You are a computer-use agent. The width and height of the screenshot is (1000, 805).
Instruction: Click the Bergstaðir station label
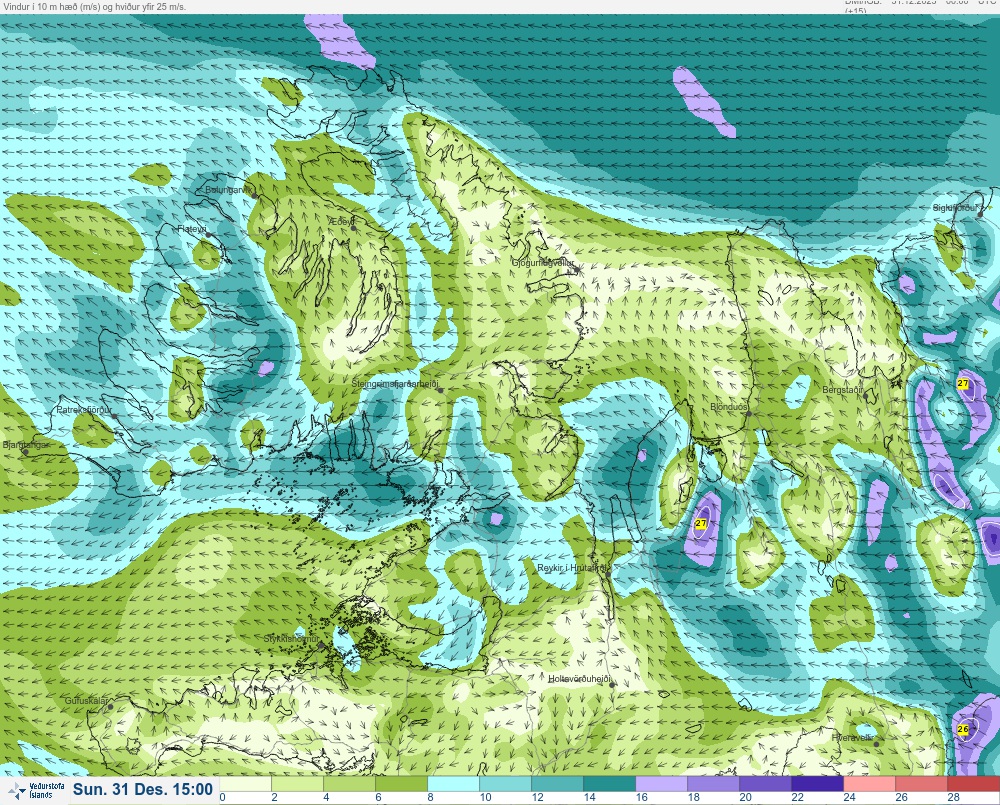tap(842, 389)
